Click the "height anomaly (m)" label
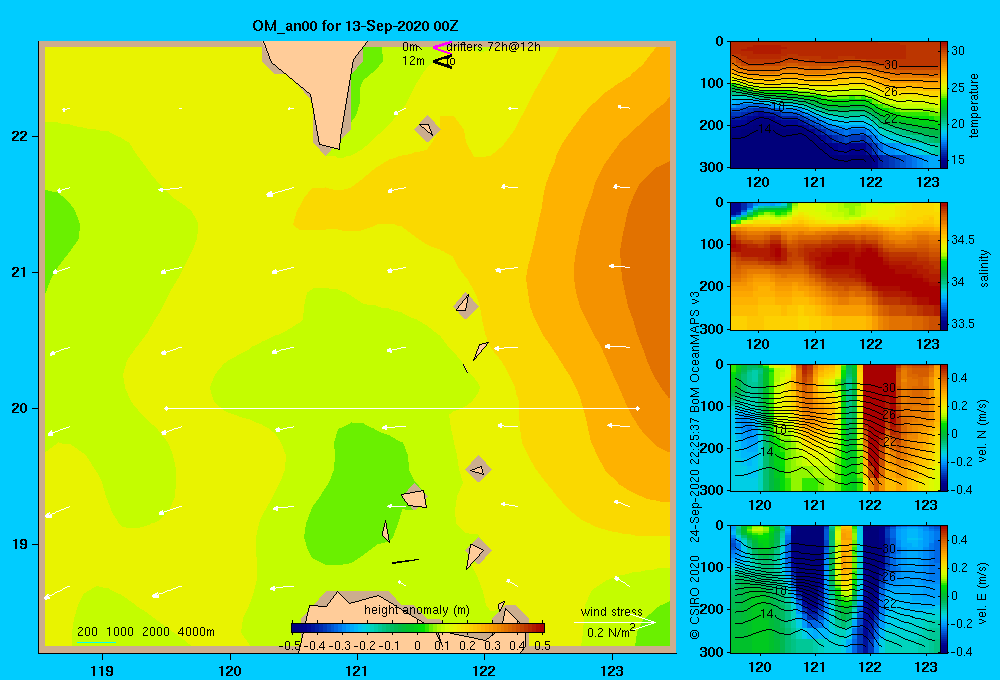 416,610
